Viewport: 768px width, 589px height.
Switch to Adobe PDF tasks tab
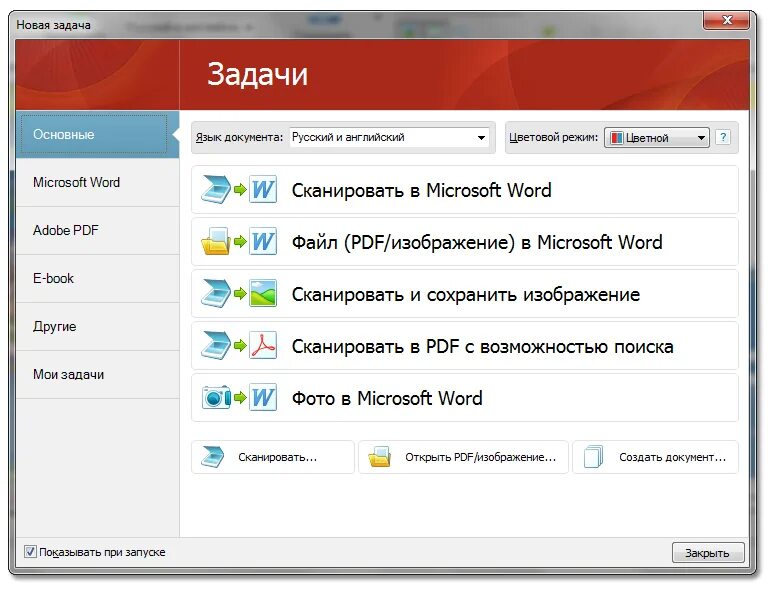(97, 231)
